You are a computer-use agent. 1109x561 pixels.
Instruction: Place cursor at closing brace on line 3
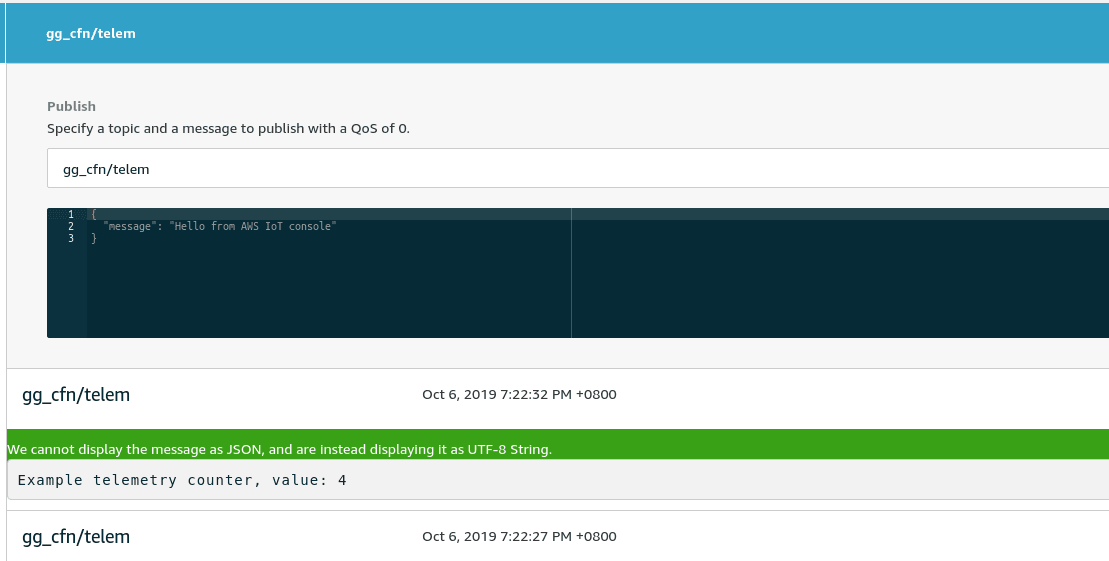pyautogui.click(x=93, y=239)
